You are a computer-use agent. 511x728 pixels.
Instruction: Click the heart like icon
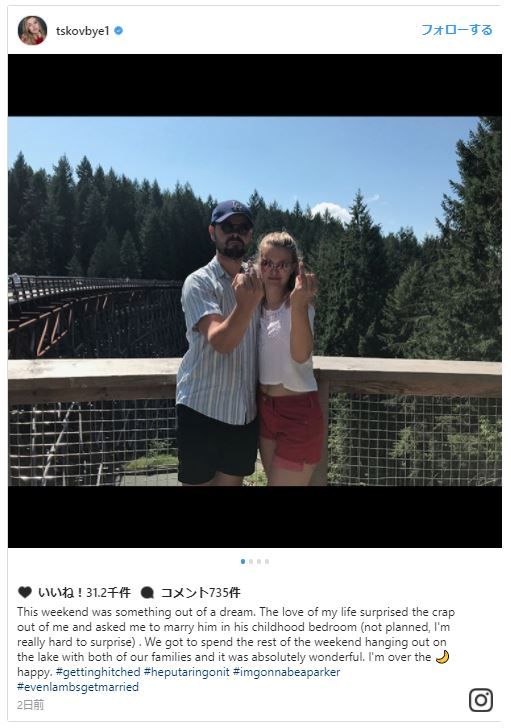point(25,592)
